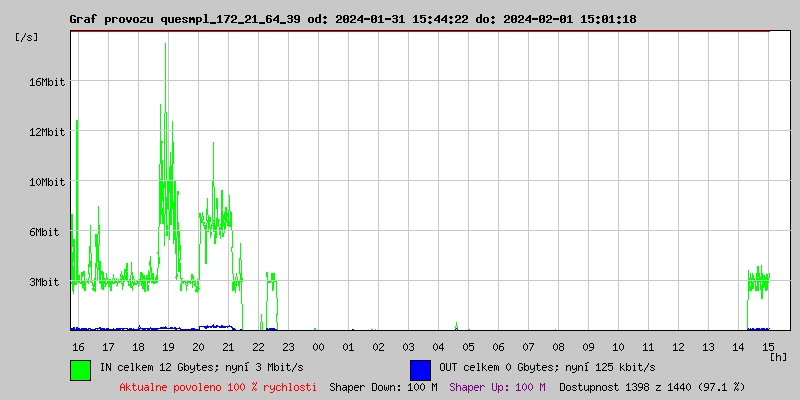800x400 pixels.
Task: Click the blue OUT legend color swatch
Action: point(420,369)
